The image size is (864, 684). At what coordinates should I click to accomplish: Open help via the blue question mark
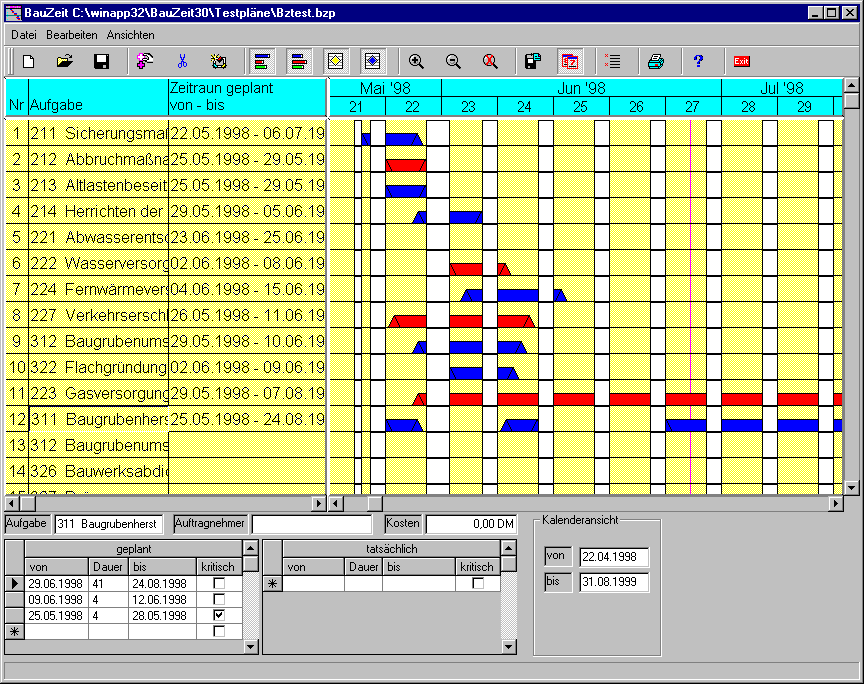coord(699,61)
